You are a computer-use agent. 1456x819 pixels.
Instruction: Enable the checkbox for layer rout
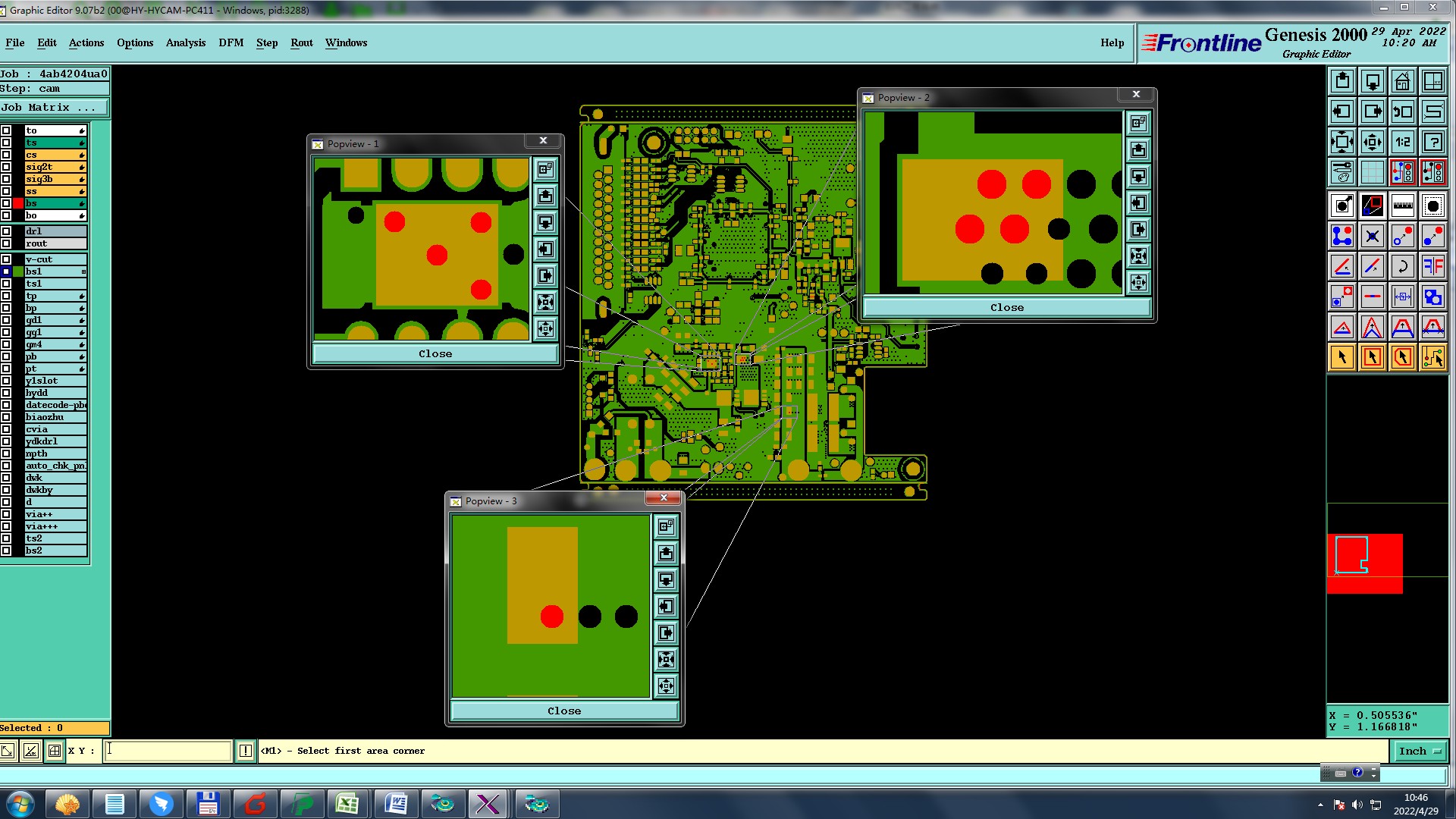coord(6,243)
